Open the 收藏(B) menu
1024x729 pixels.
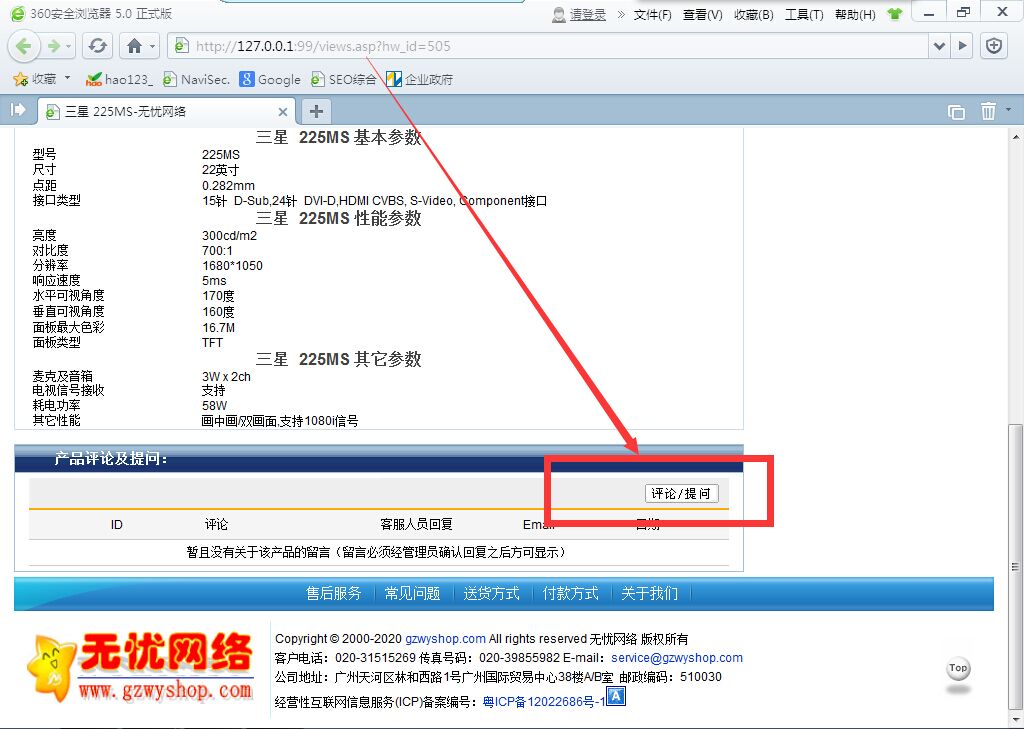[754, 14]
